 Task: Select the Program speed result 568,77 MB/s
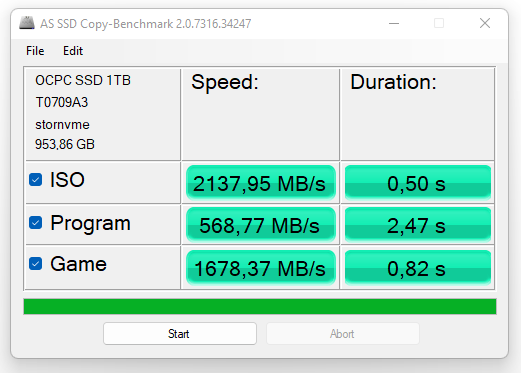[261, 225]
